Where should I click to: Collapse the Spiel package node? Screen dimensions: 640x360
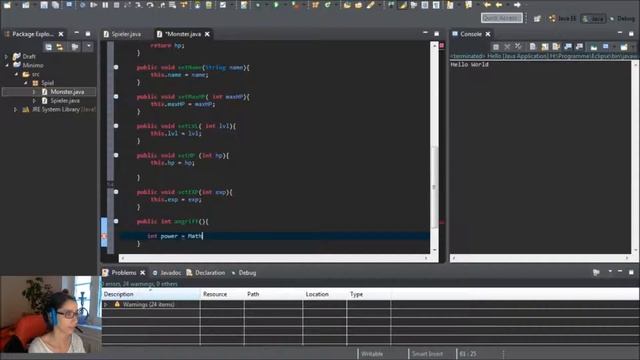(x=26, y=83)
